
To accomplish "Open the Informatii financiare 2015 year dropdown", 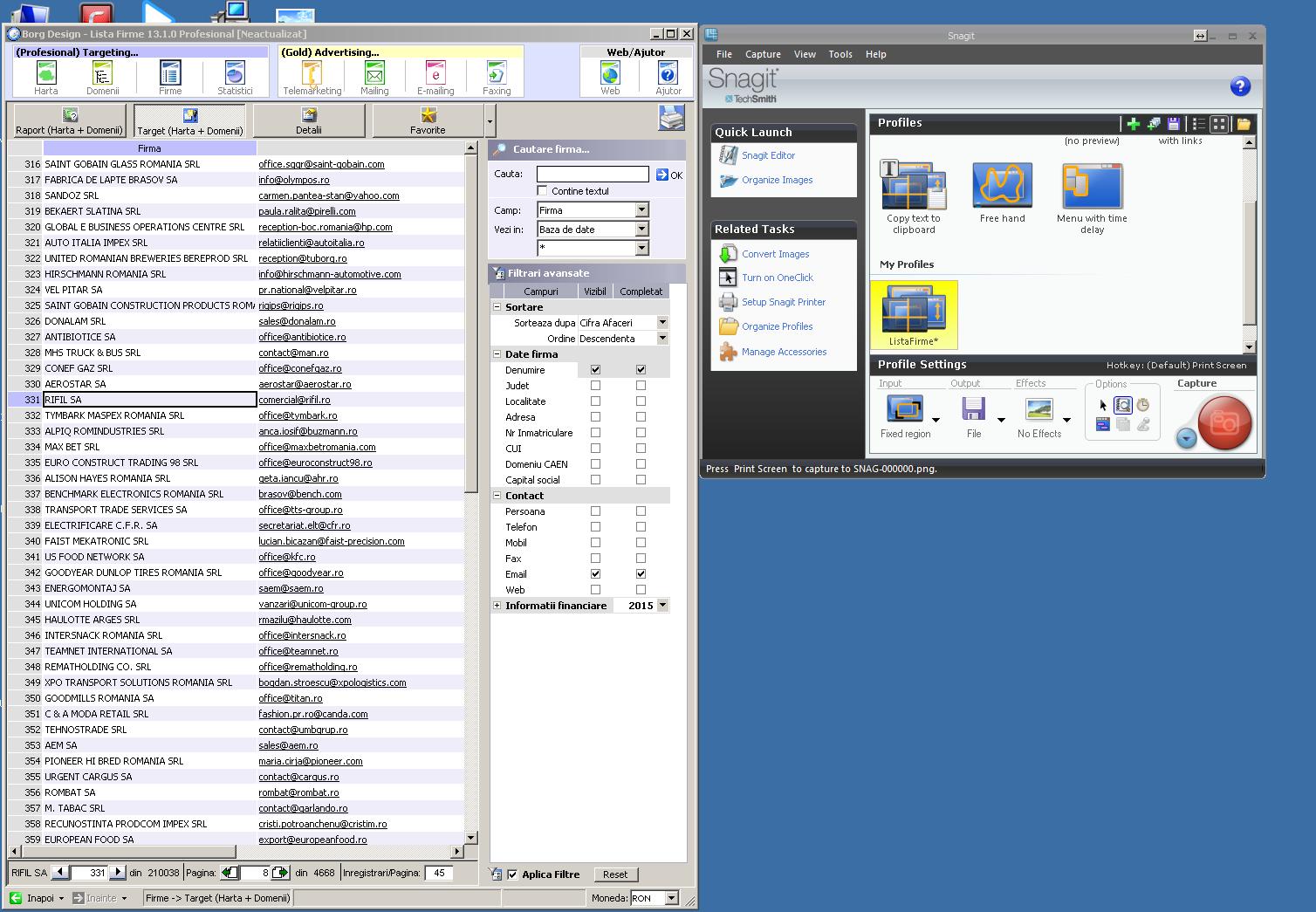I will [x=662, y=605].
